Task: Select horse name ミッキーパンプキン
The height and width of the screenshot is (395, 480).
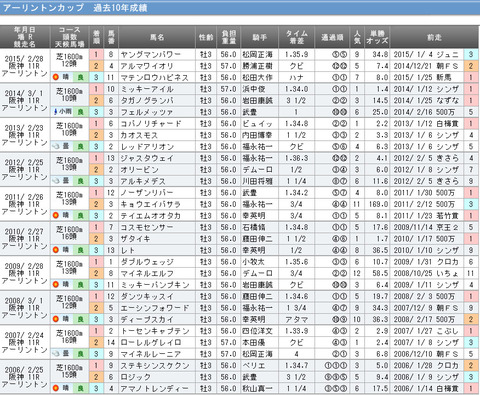Action: pyautogui.click(x=155, y=285)
